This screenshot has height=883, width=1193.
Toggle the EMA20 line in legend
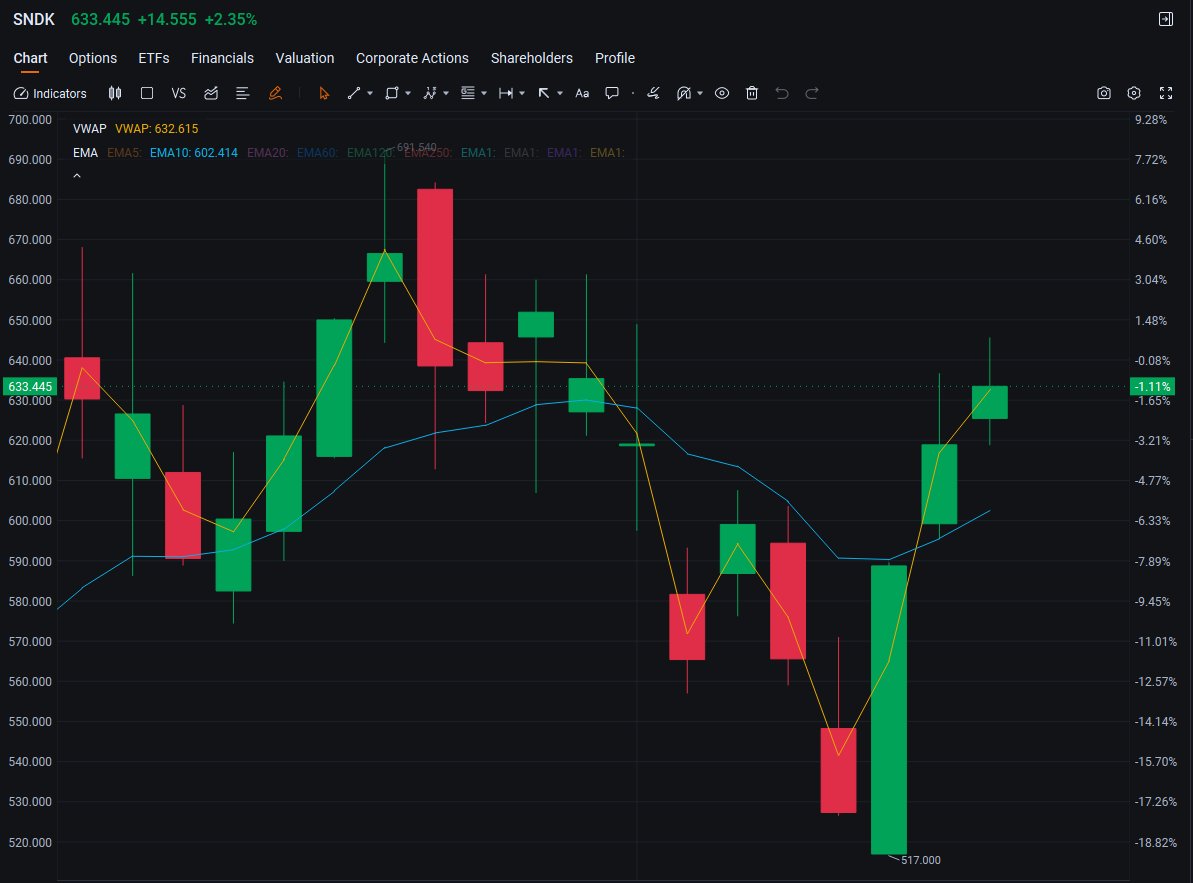[268, 153]
